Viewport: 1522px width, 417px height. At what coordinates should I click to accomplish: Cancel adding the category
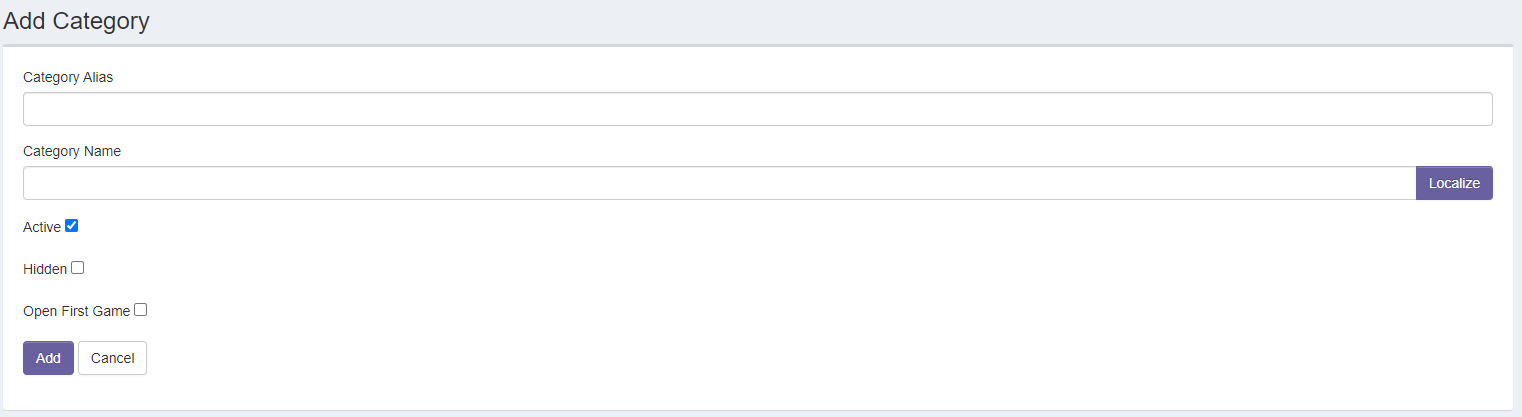[x=112, y=358]
